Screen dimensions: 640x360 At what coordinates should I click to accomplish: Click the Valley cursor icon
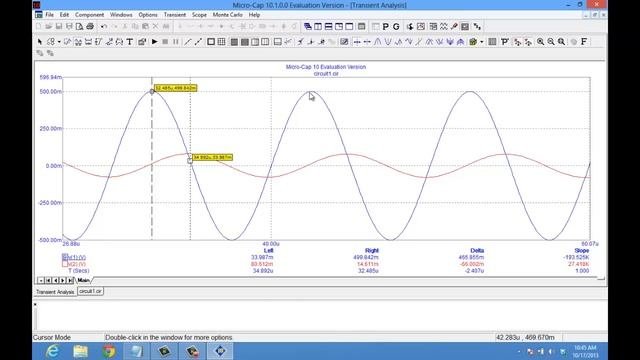[388, 42]
